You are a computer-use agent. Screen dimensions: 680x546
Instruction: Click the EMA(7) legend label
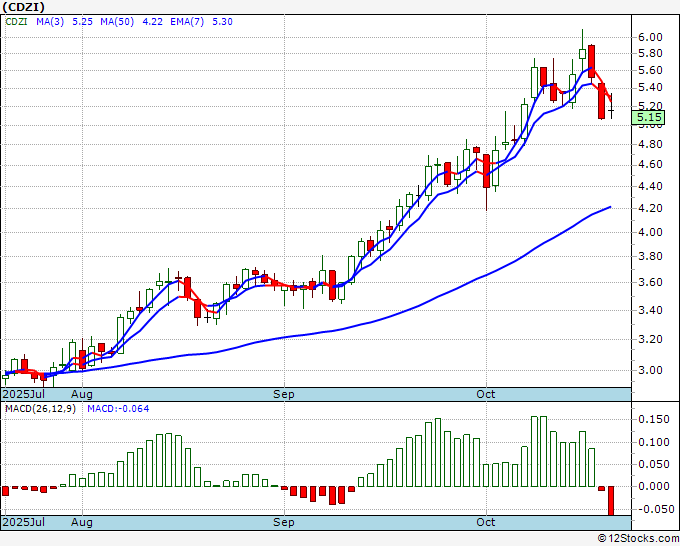click(187, 21)
